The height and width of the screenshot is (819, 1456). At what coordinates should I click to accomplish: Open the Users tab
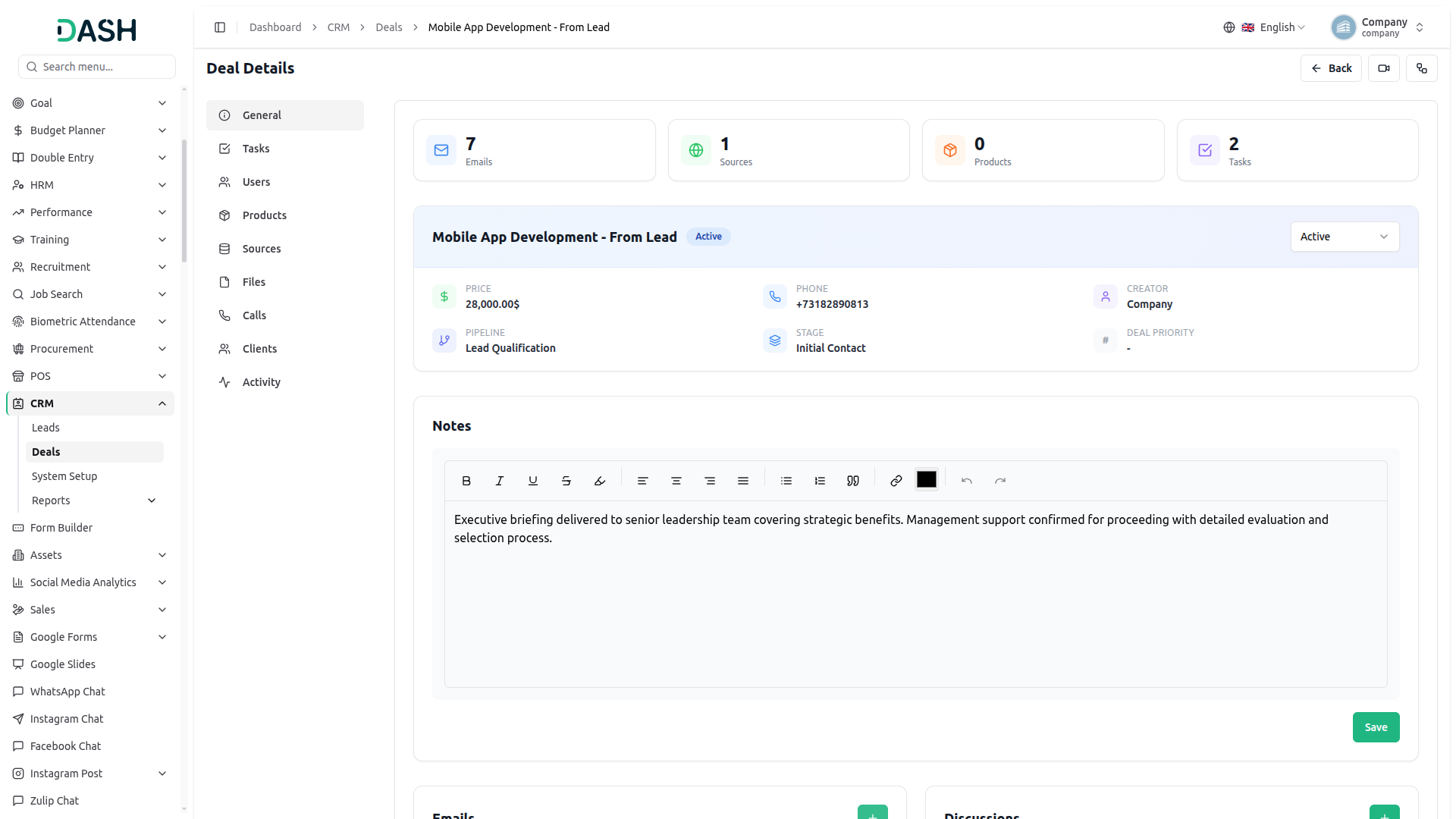(285, 182)
